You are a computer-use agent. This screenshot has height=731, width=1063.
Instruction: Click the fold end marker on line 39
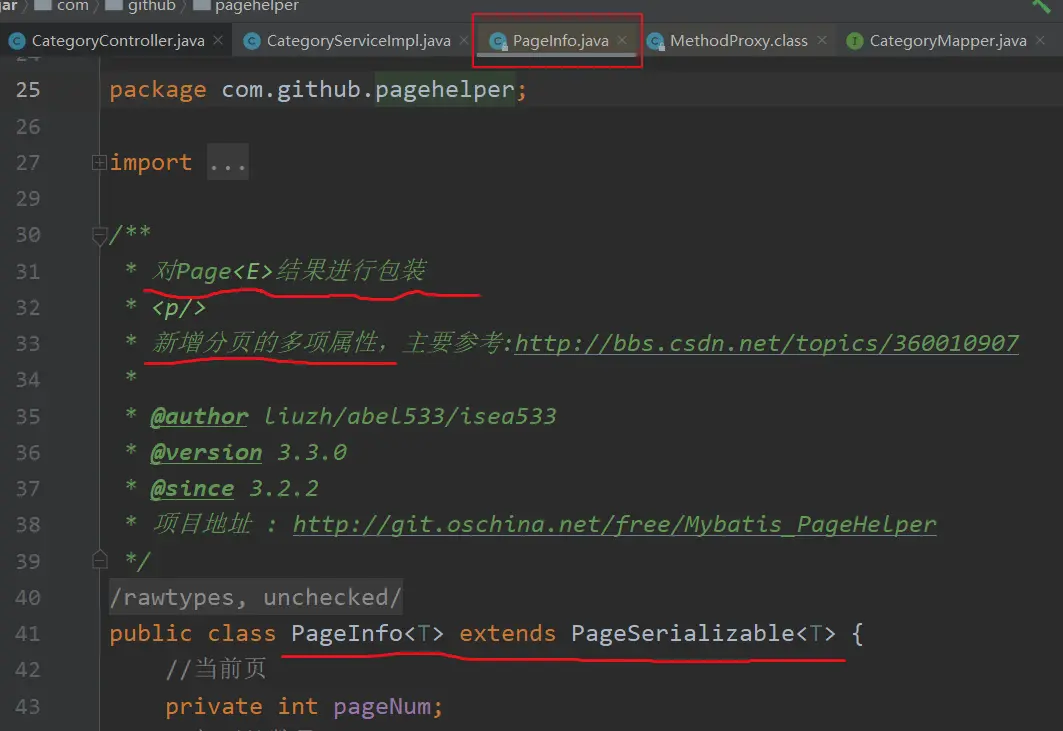(x=99, y=559)
